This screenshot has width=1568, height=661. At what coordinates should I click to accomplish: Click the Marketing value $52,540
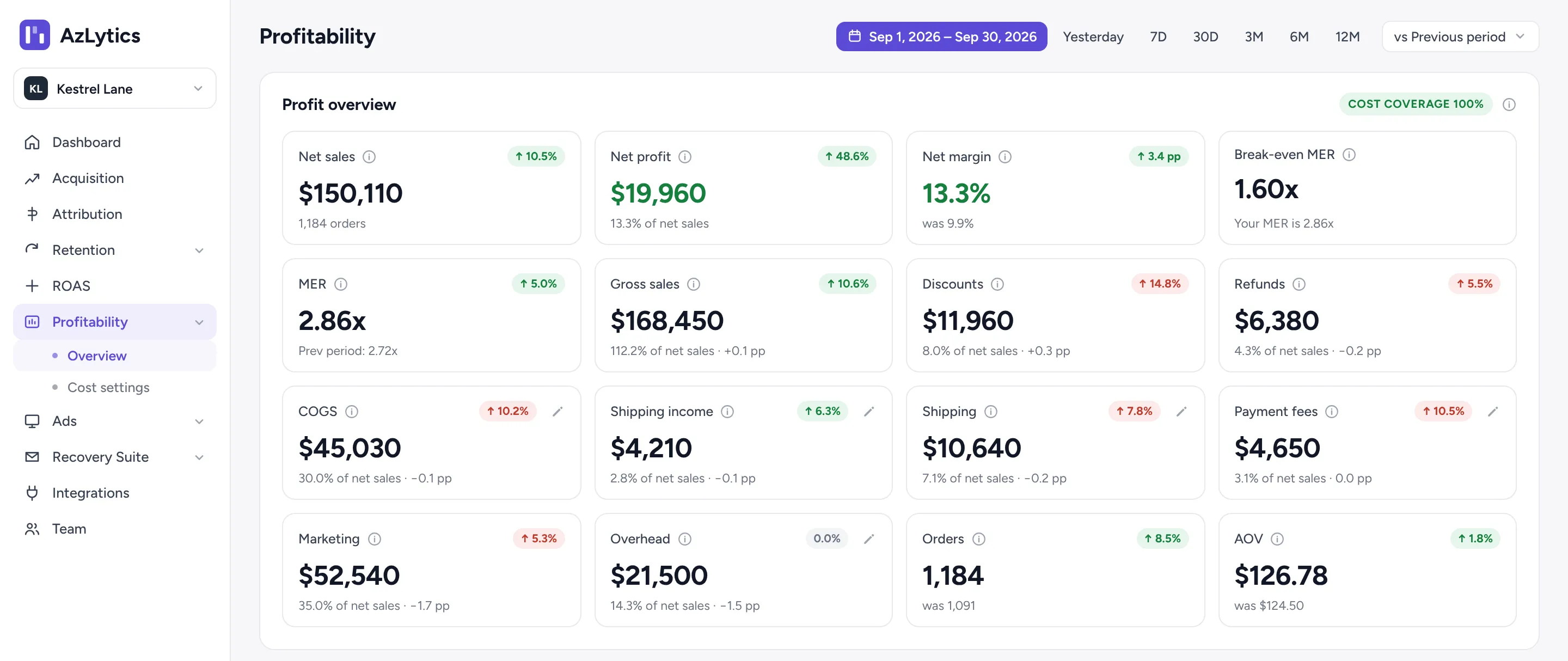[x=349, y=576]
